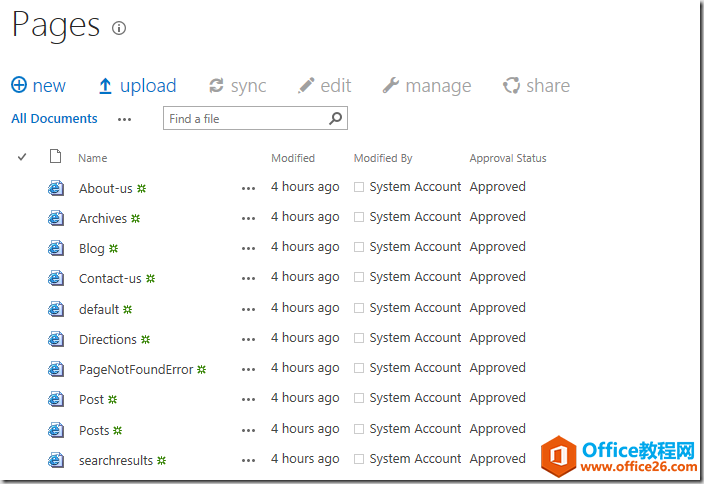This screenshot has width=704, height=484.
Task: Click the document type column icon
Action: pos(56,157)
